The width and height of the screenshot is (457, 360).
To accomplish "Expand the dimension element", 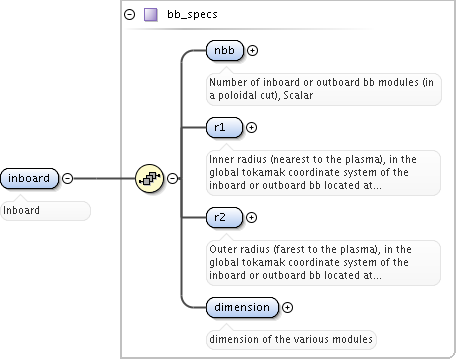I will pyautogui.click(x=287, y=307).
